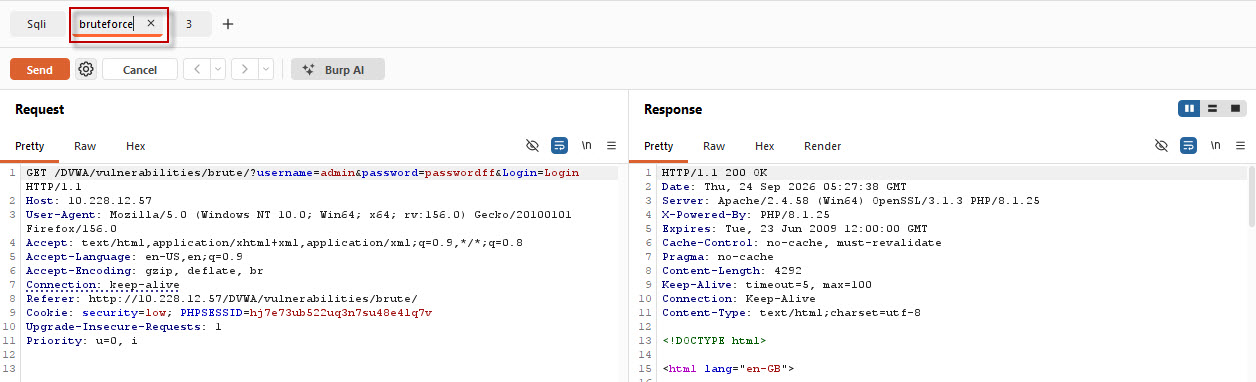Select Response Render tab
1256x382 pixels.
pyautogui.click(x=823, y=146)
